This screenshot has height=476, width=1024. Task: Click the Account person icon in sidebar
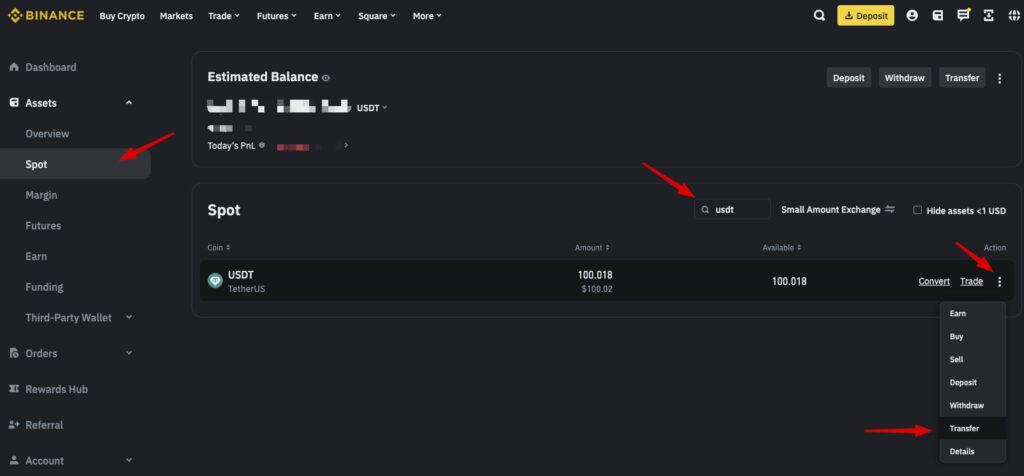14,460
